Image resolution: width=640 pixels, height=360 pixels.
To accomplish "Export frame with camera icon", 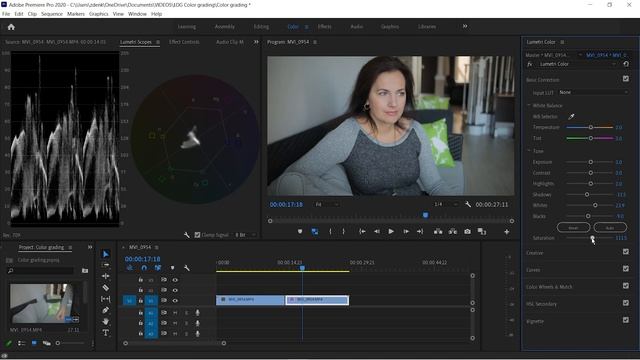I will point(467,231).
